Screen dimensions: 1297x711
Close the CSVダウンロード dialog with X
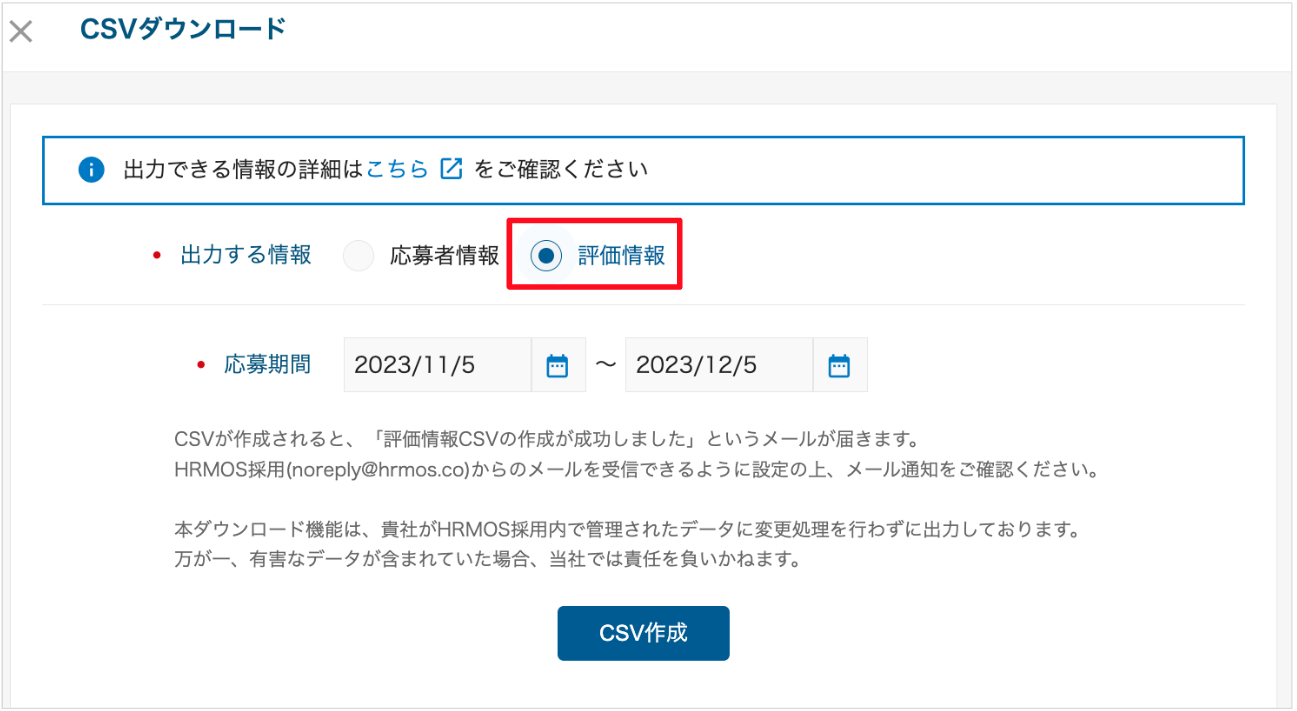pyautogui.click(x=21, y=32)
